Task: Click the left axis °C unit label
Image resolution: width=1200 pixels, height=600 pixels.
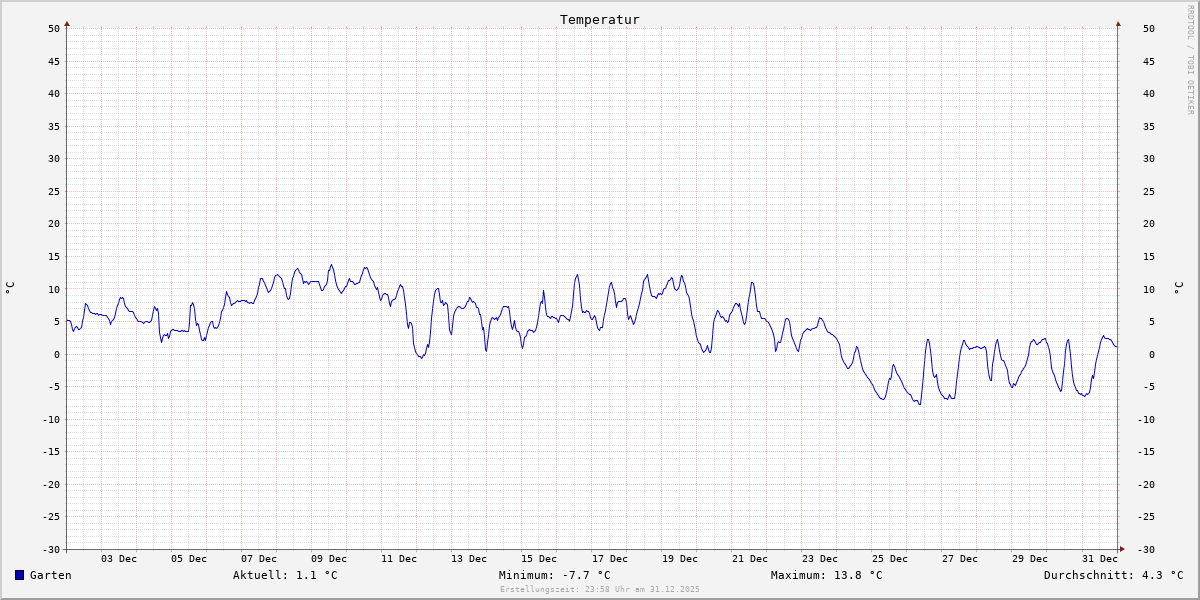Action: pyautogui.click(x=10, y=288)
